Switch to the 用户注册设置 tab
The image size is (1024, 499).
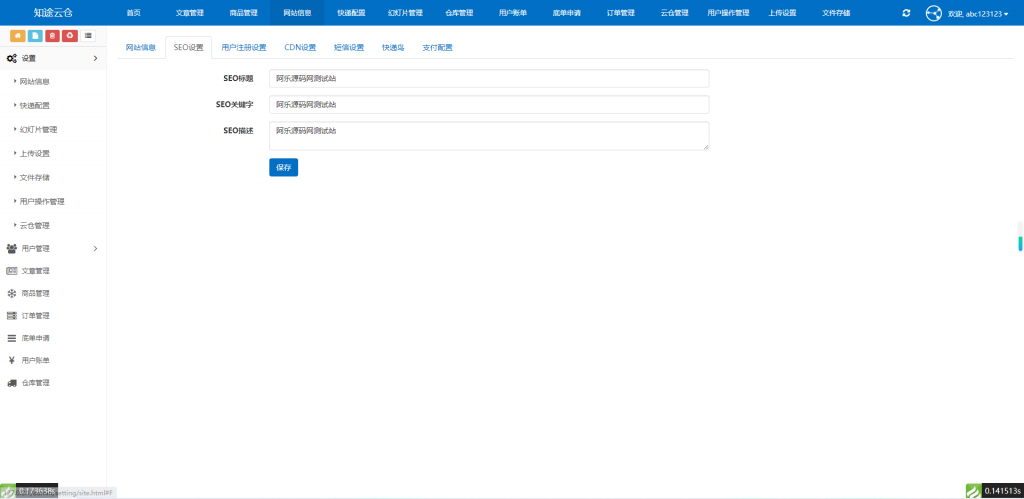[x=244, y=48]
